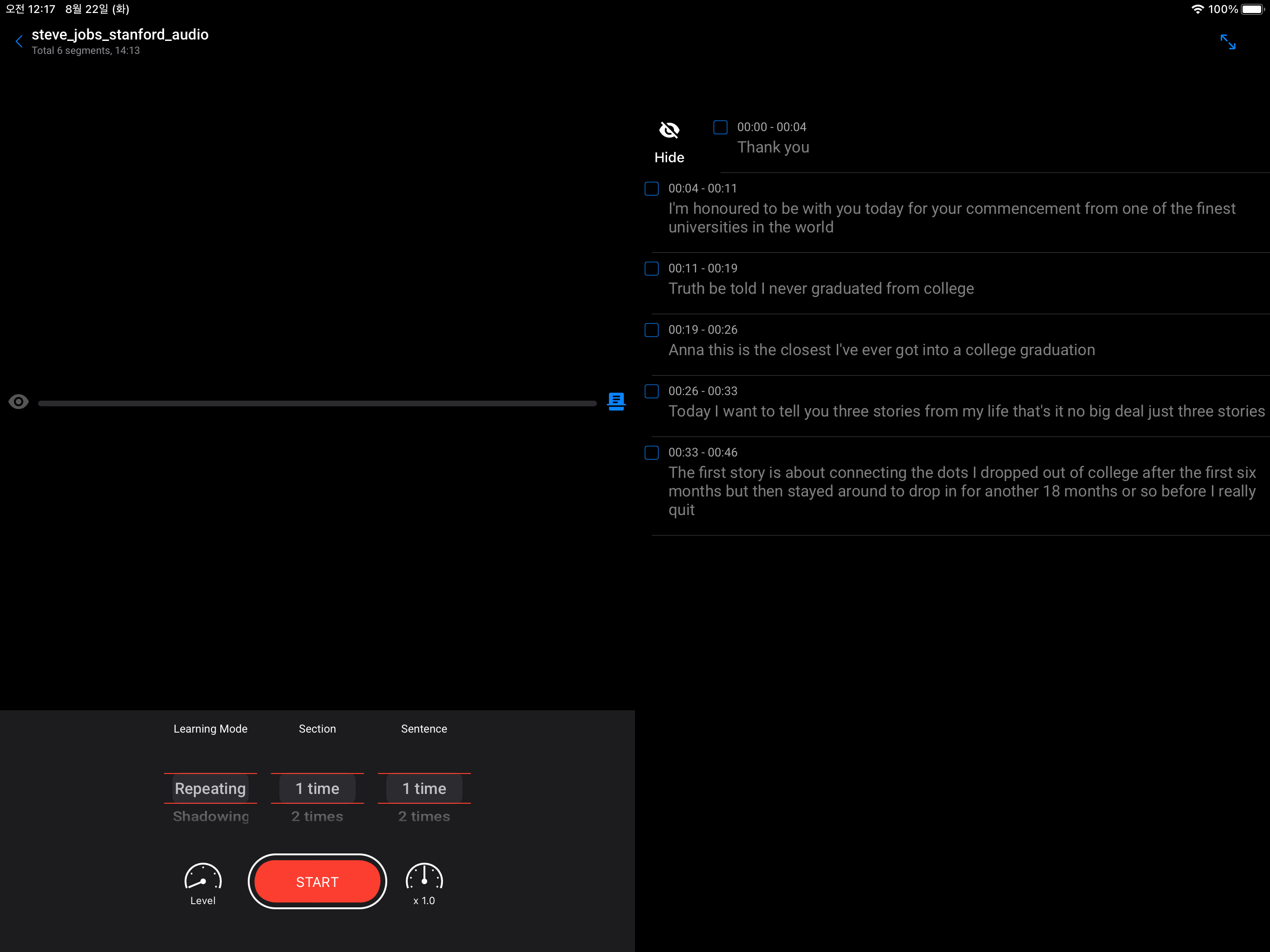Click the Sentence column label
1270x952 pixels.
(x=424, y=728)
